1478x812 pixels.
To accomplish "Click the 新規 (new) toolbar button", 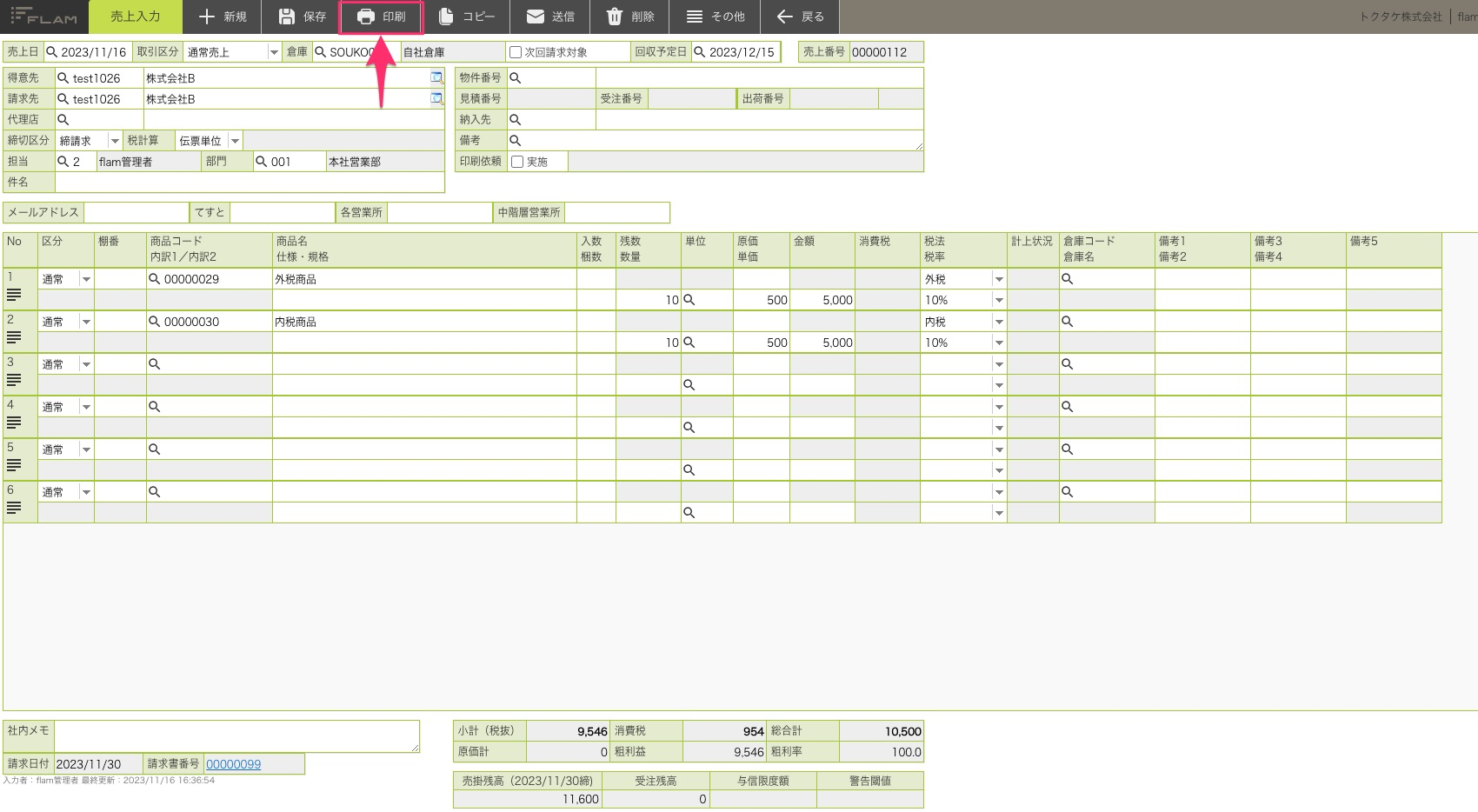I will (x=222, y=17).
